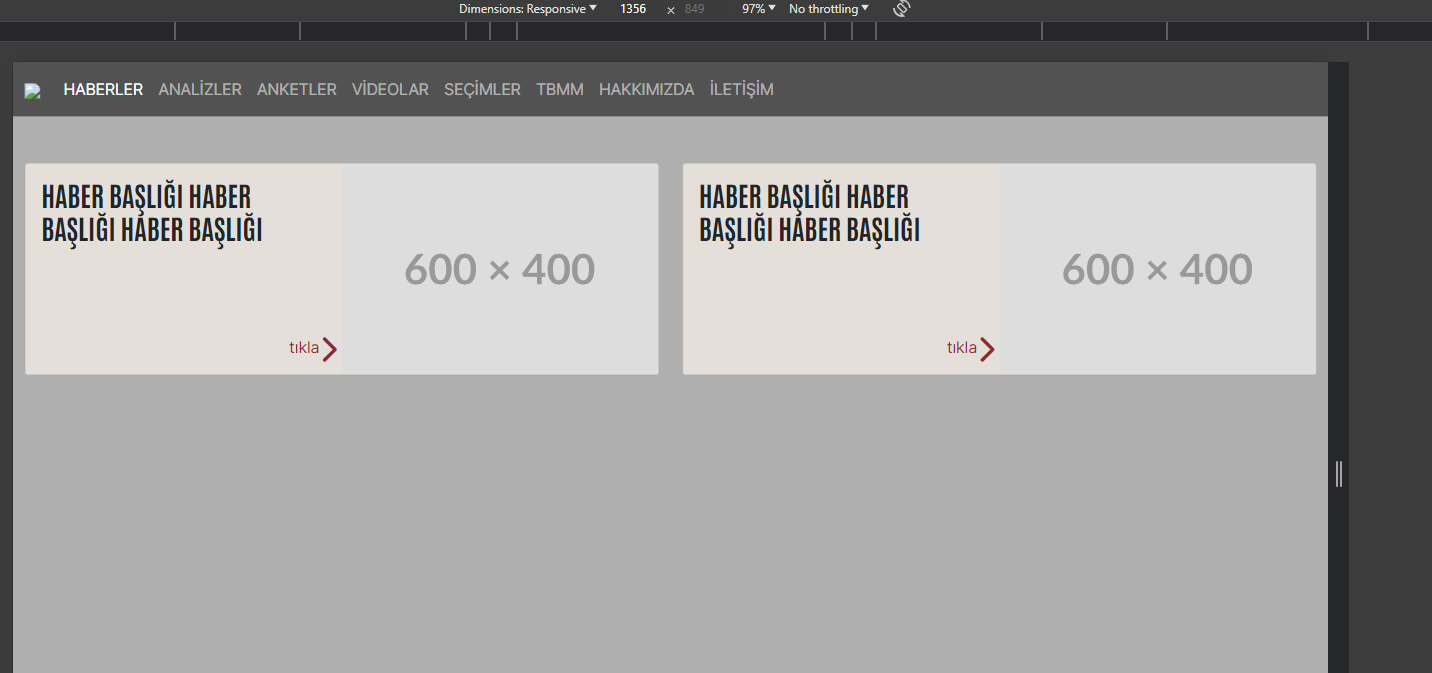Open TBMM in the navigation bar
The height and width of the screenshot is (673, 1432).
coord(560,90)
